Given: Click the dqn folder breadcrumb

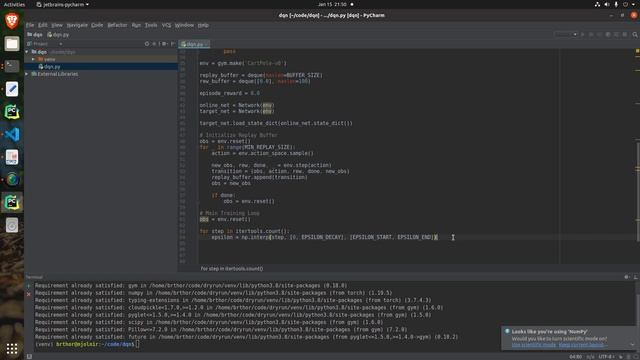Looking at the screenshot, I should click(35, 35).
